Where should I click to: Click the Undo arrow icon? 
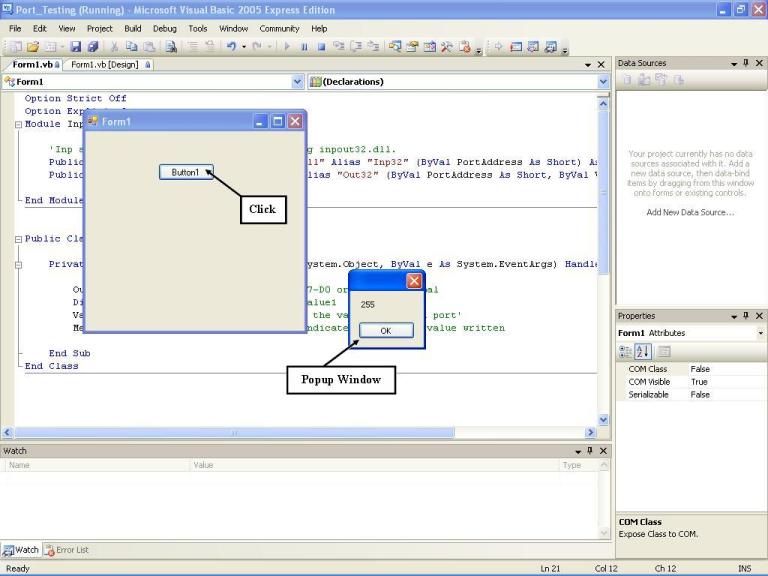click(231, 47)
